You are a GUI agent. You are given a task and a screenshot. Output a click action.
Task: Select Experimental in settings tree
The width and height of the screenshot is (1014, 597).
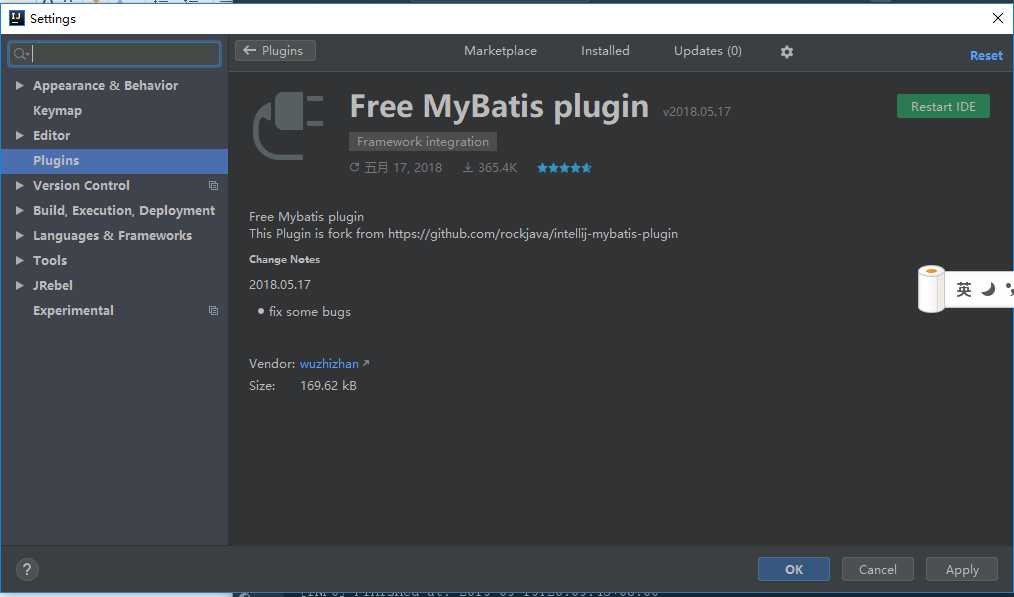(73, 310)
